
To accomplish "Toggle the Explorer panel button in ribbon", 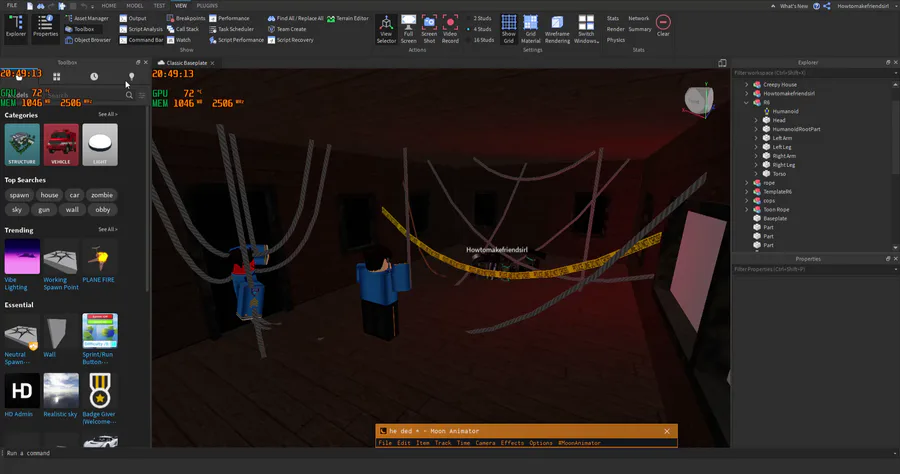I will 15,26.
